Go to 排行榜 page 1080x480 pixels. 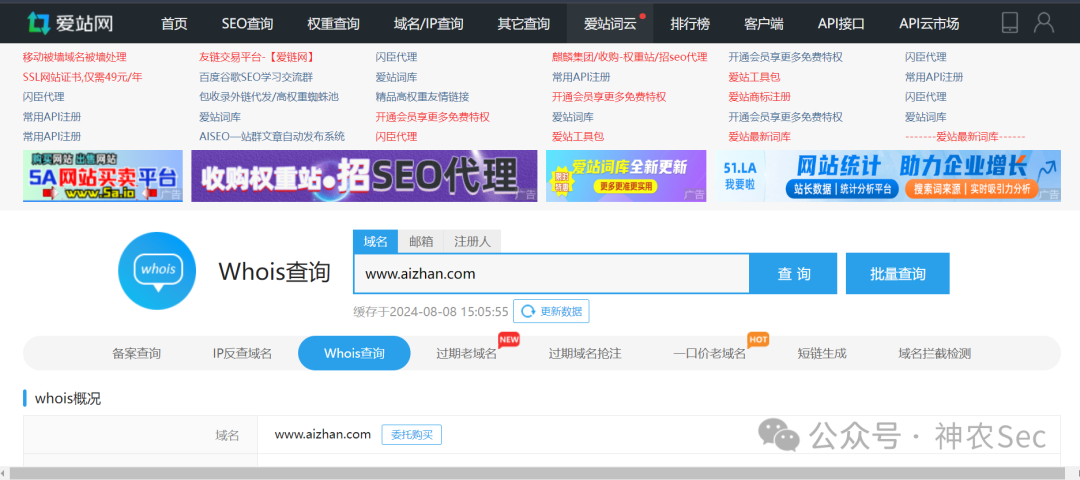click(690, 24)
